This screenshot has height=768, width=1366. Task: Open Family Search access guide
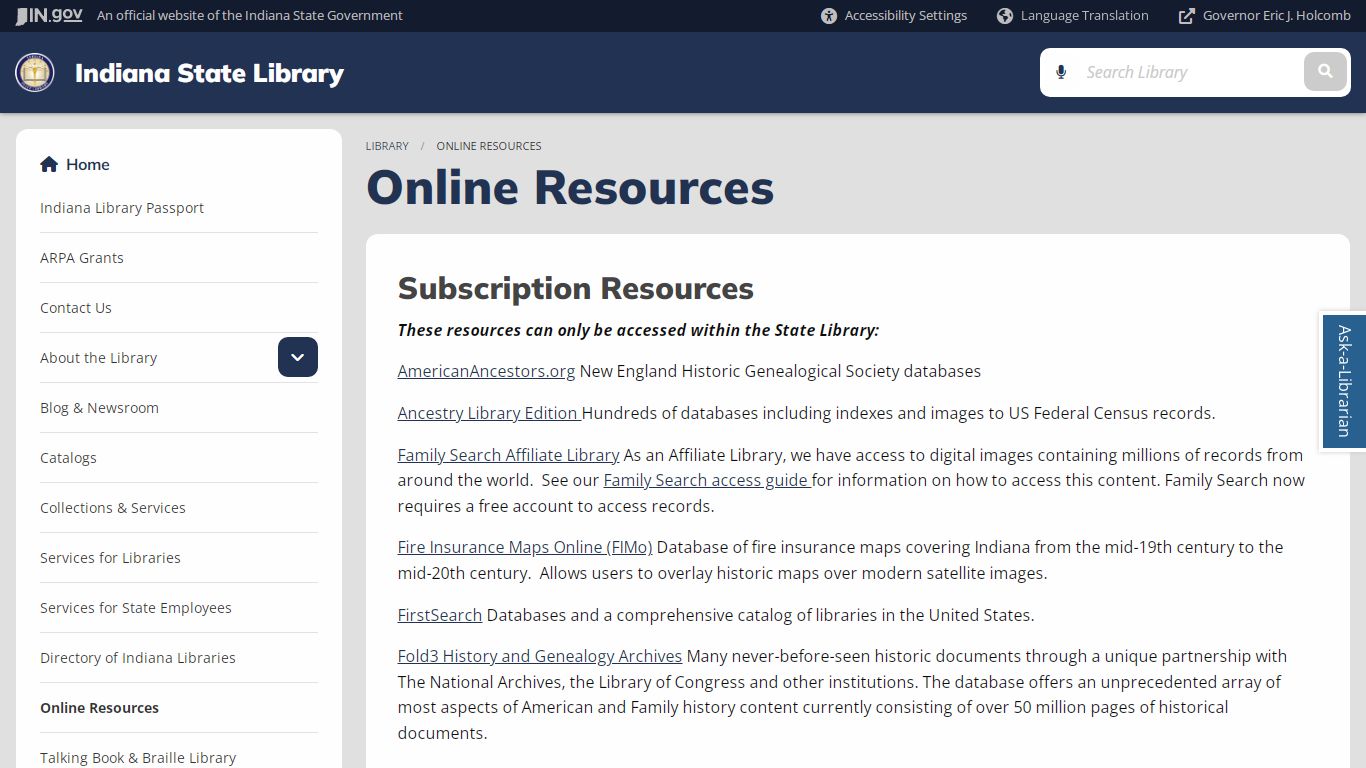click(706, 480)
